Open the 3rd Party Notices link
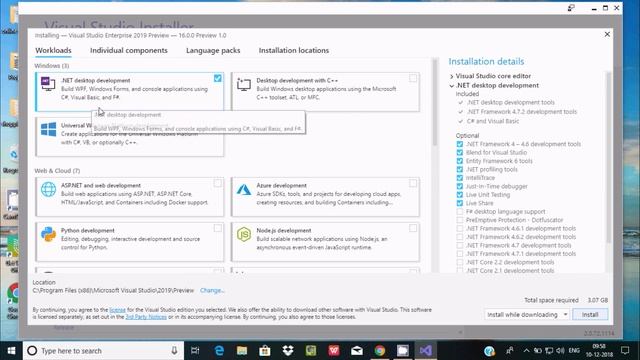The image size is (640, 360). [x=146, y=317]
